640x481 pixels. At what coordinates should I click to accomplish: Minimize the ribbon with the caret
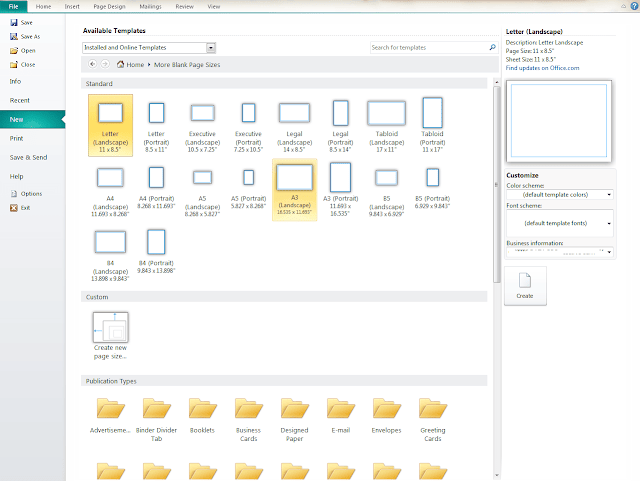(623, 6)
